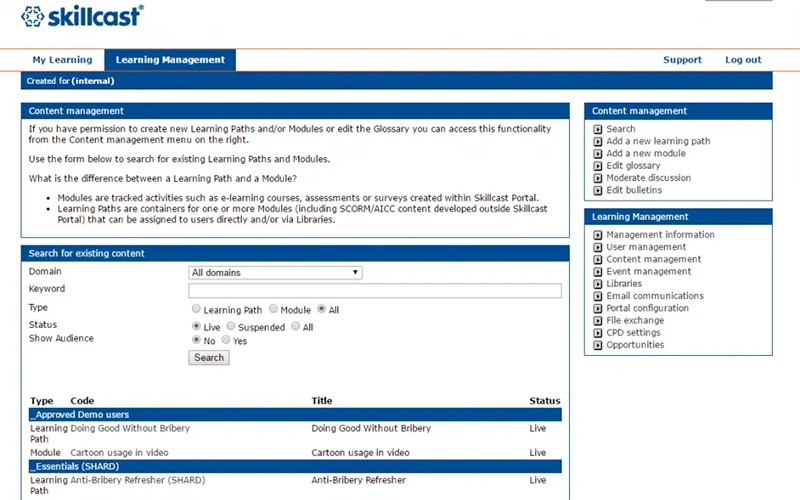Click Anti-Bribery Refresher title cell
The image size is (800, 500).
(358, 480)
